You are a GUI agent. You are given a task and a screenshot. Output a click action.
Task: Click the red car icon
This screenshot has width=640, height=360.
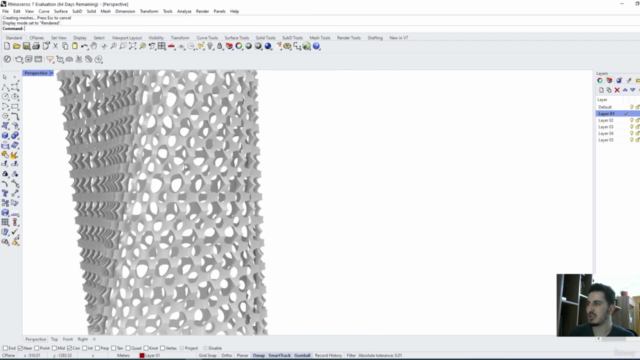point(171,46)
